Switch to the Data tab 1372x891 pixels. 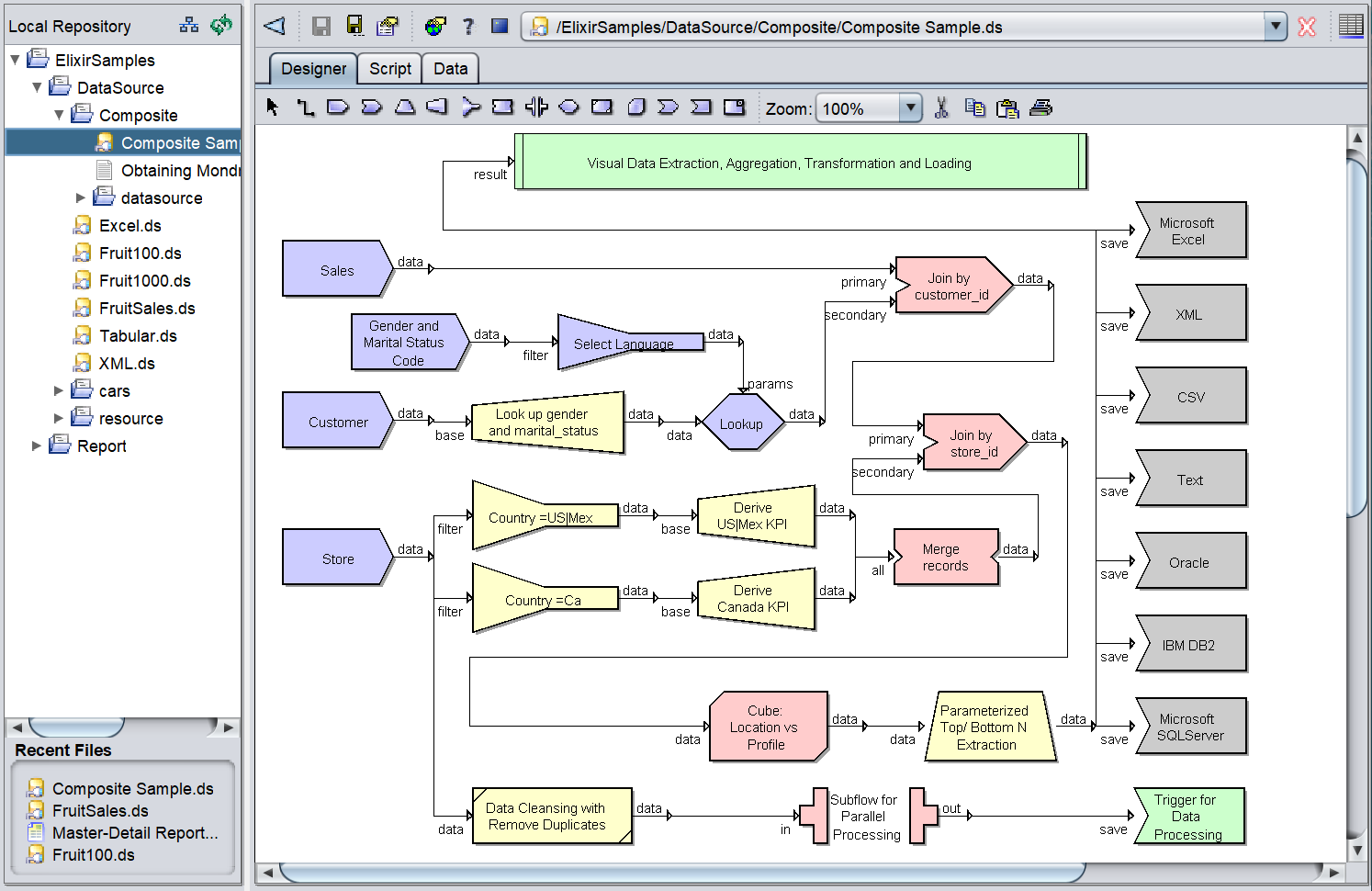coord(450,69)
